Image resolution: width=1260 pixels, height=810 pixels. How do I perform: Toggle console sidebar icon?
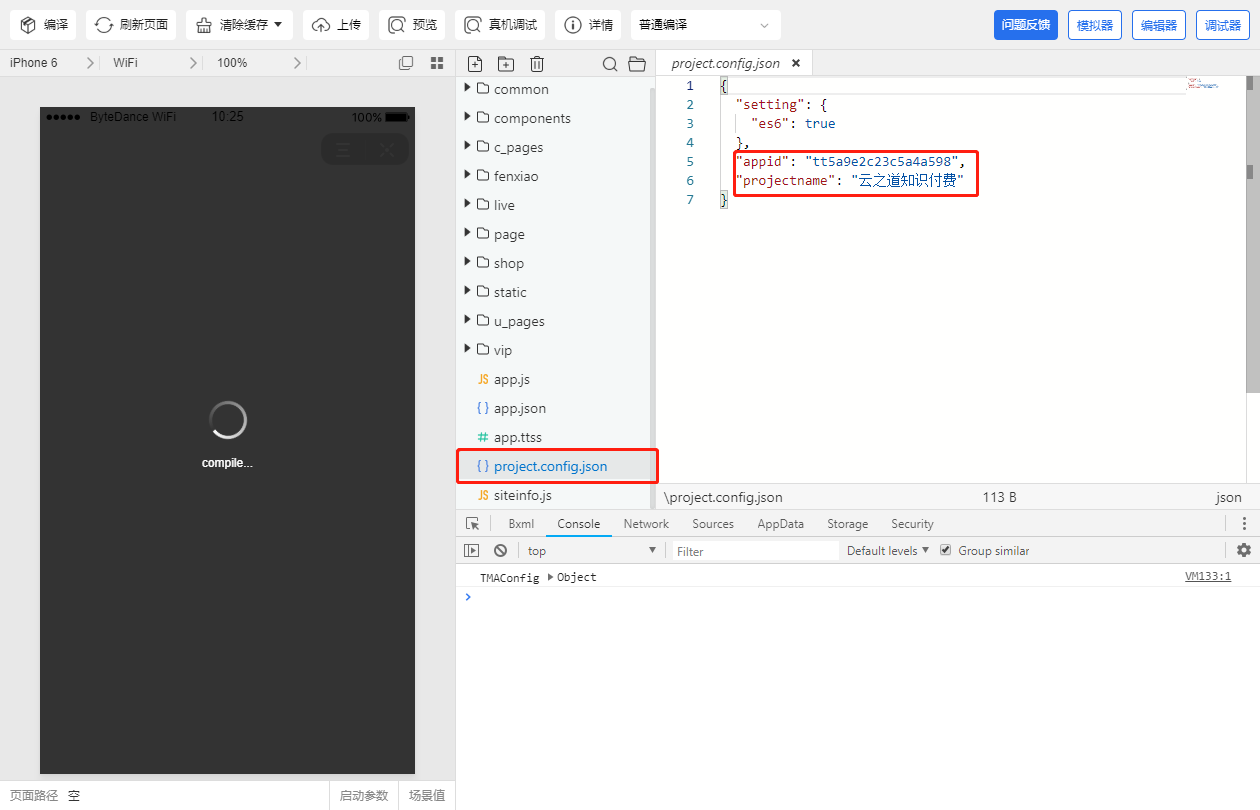point(472,551)
